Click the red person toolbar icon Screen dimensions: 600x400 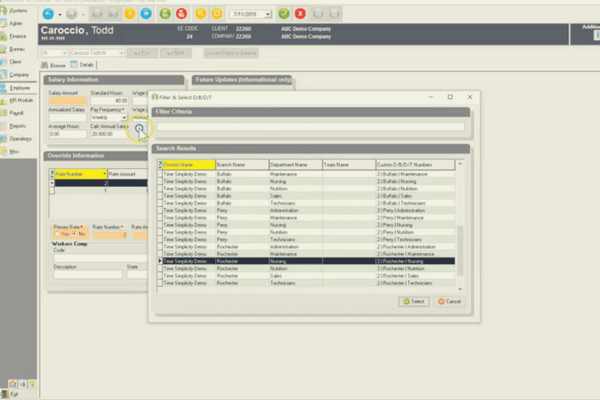(x=181, y=14)
